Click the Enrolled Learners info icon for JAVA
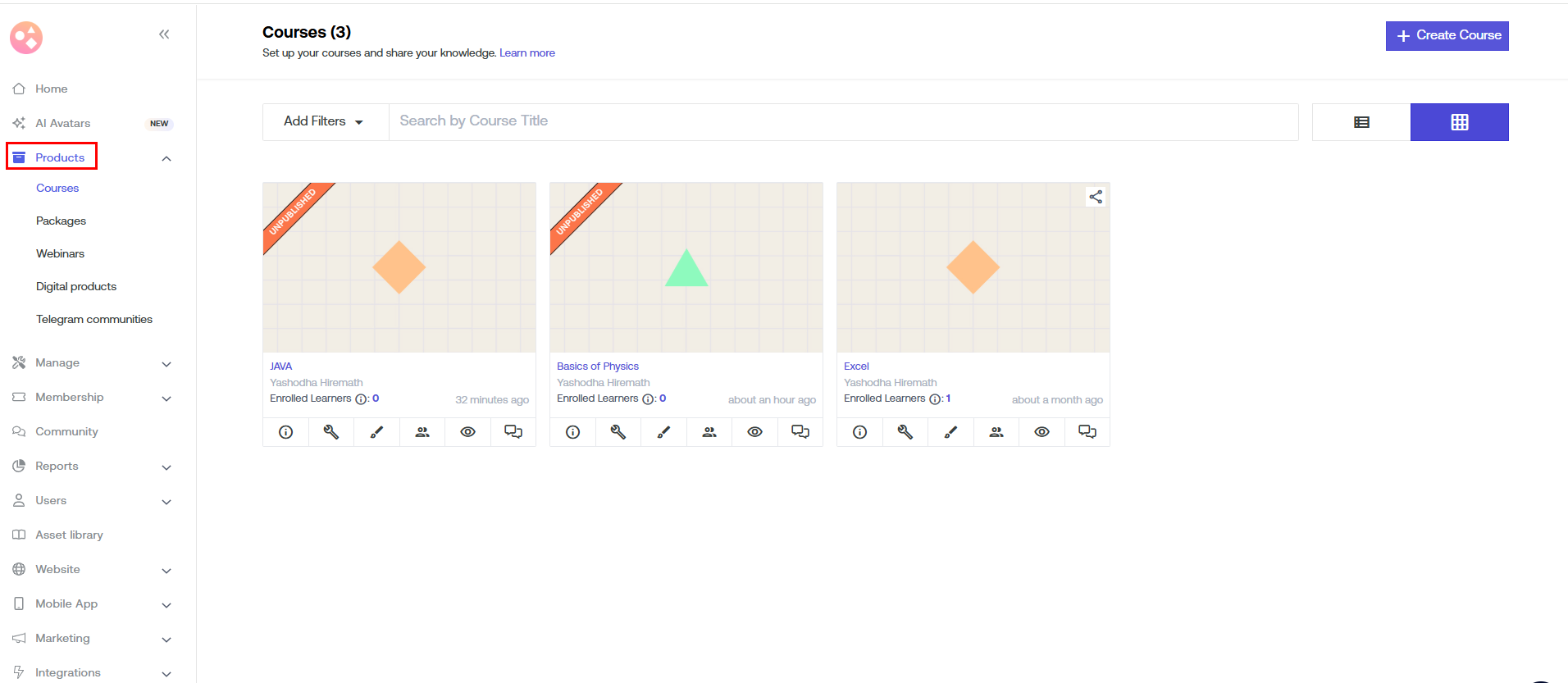 (361, 399)
